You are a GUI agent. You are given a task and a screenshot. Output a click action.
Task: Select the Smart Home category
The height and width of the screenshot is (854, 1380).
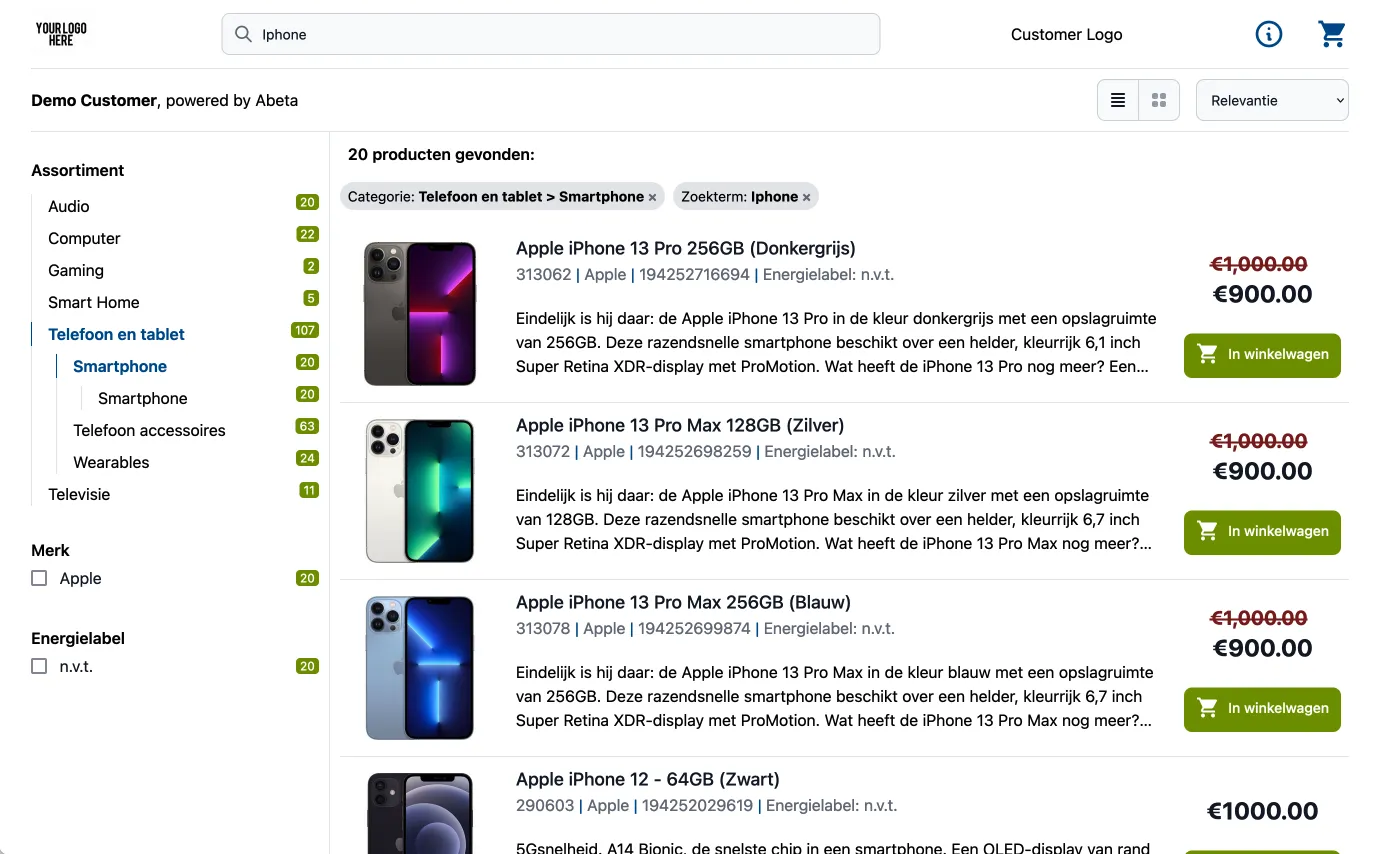pos(94,302)
